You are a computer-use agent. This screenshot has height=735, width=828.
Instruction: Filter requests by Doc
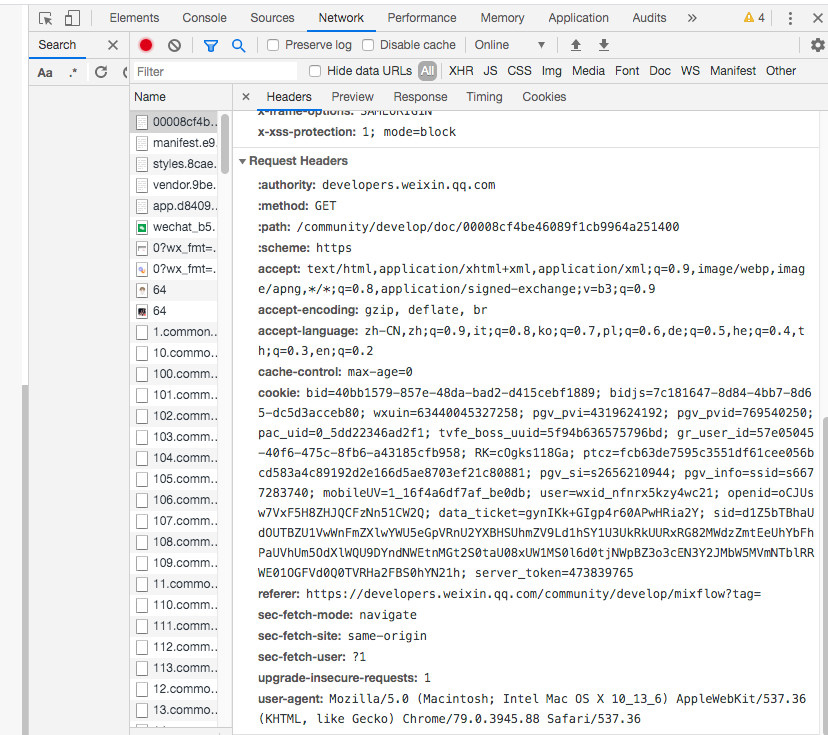point(660,71)
